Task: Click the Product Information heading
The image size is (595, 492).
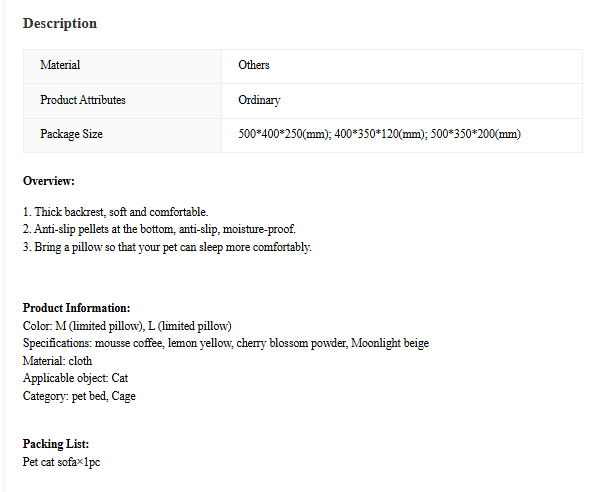Action: pos(76,308)
